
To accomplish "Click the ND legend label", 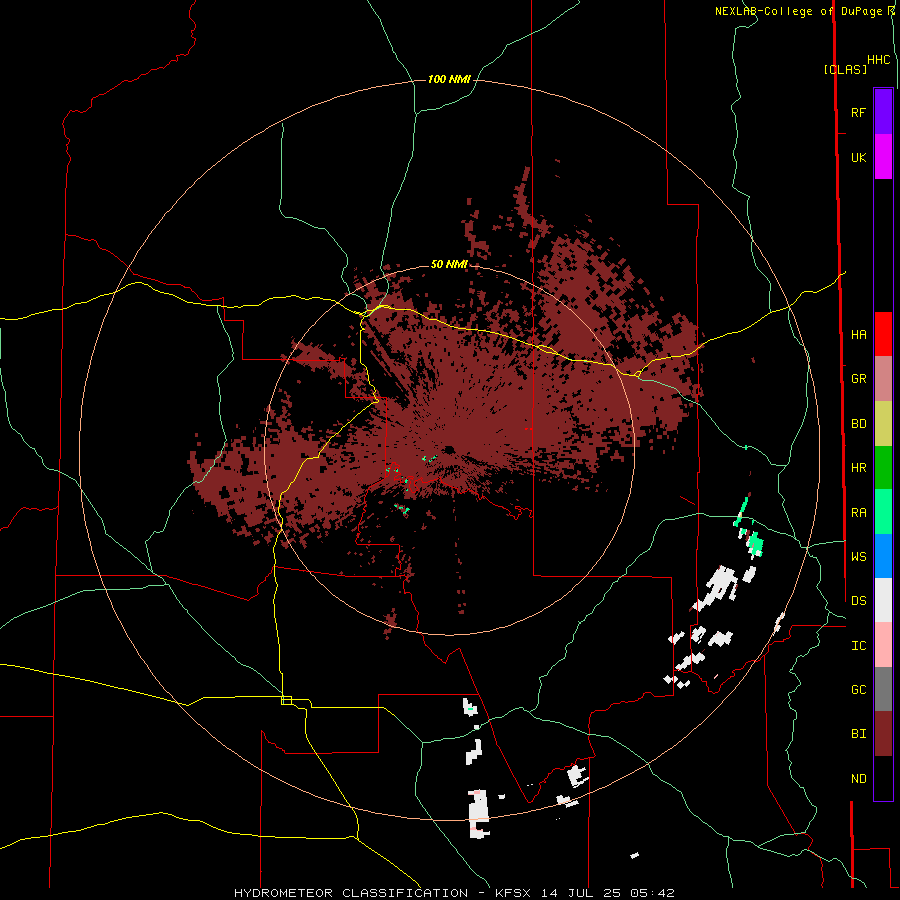I will point(858,779).
